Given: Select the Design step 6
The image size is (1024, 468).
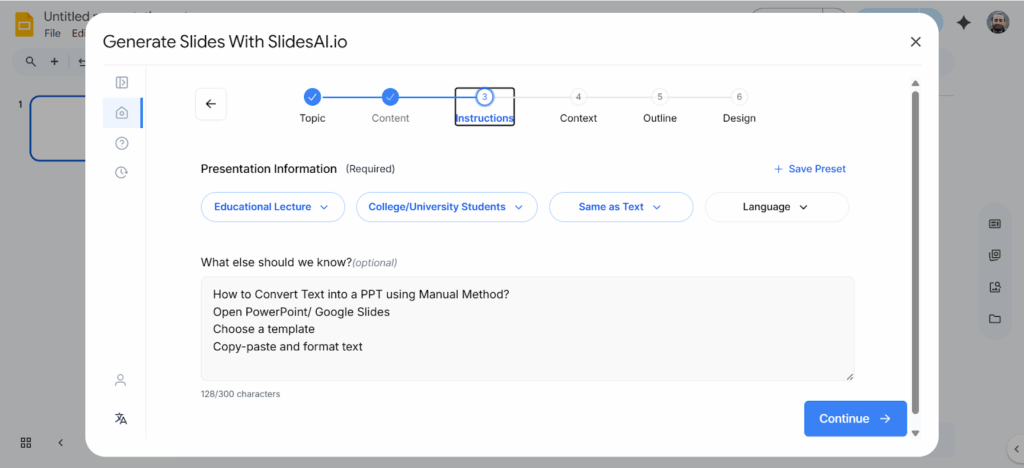Looking at the screenshot, I should (x=739, y=97).
